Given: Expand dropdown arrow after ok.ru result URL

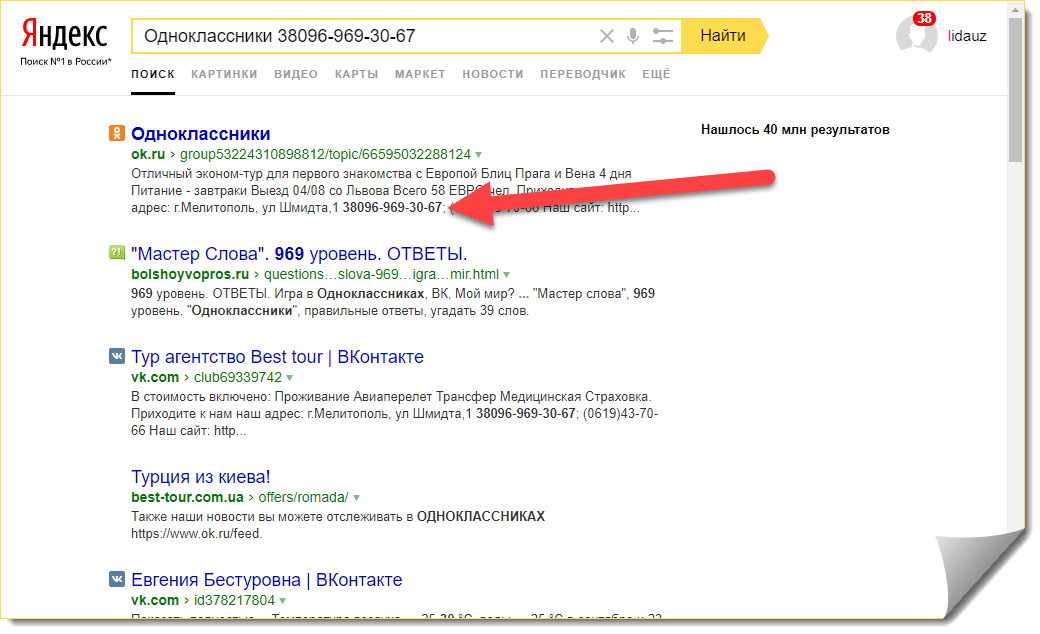Looking at the screenshot, I should (478, 155).
